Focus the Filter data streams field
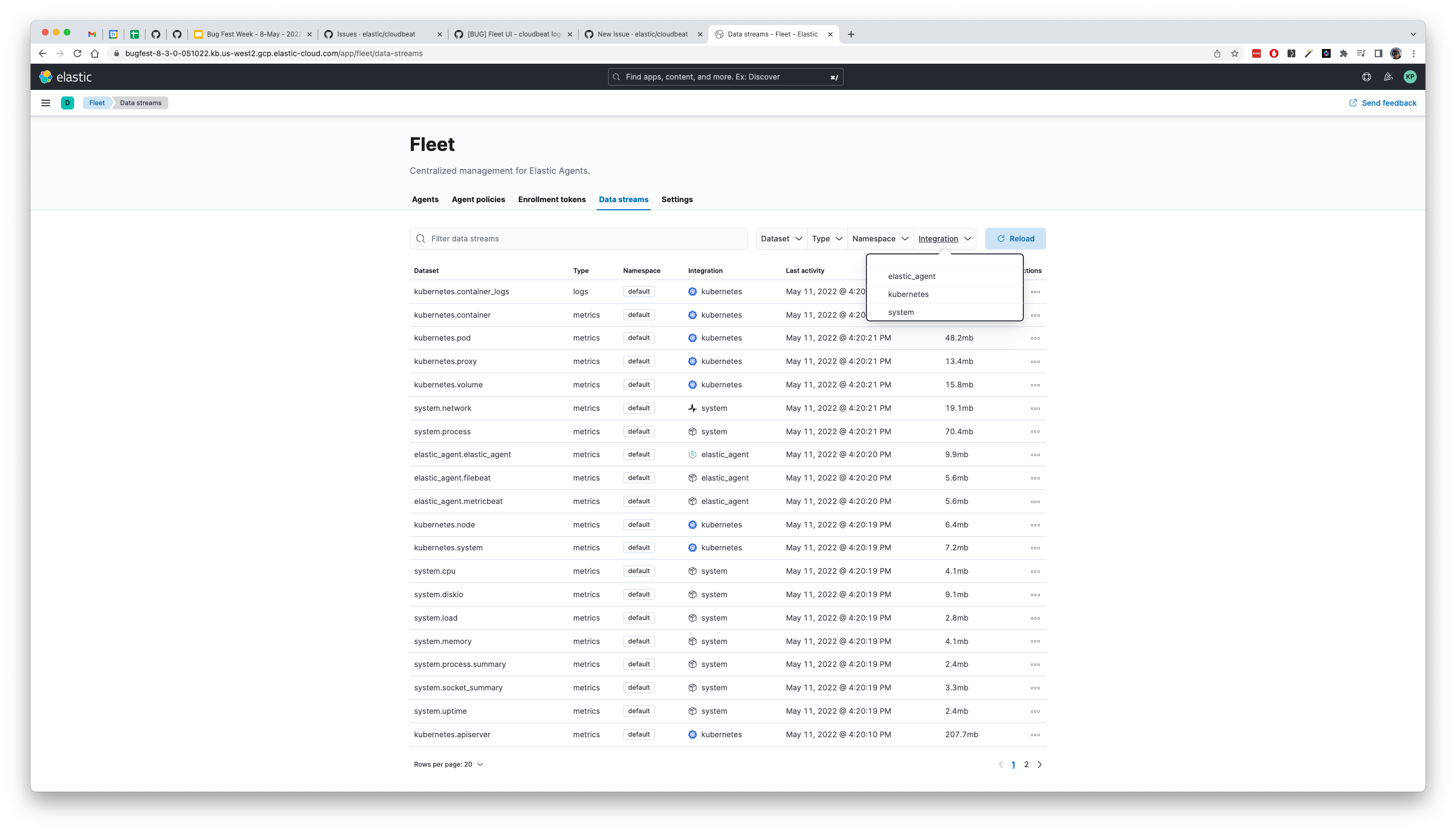This screenshot has width=1456, height=832. point(578,239)
